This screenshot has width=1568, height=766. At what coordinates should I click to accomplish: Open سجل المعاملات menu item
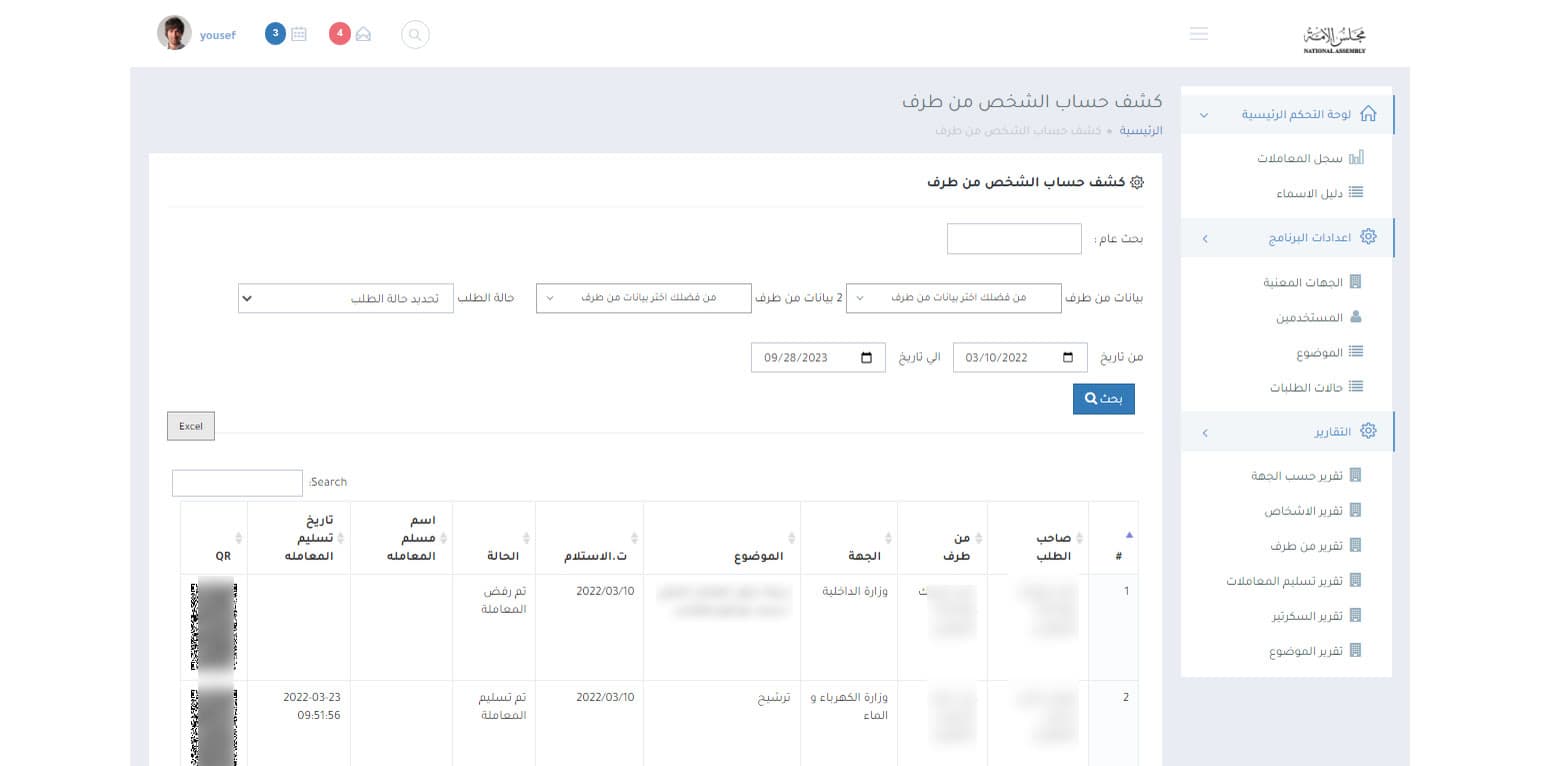(x=1299, y=158)
